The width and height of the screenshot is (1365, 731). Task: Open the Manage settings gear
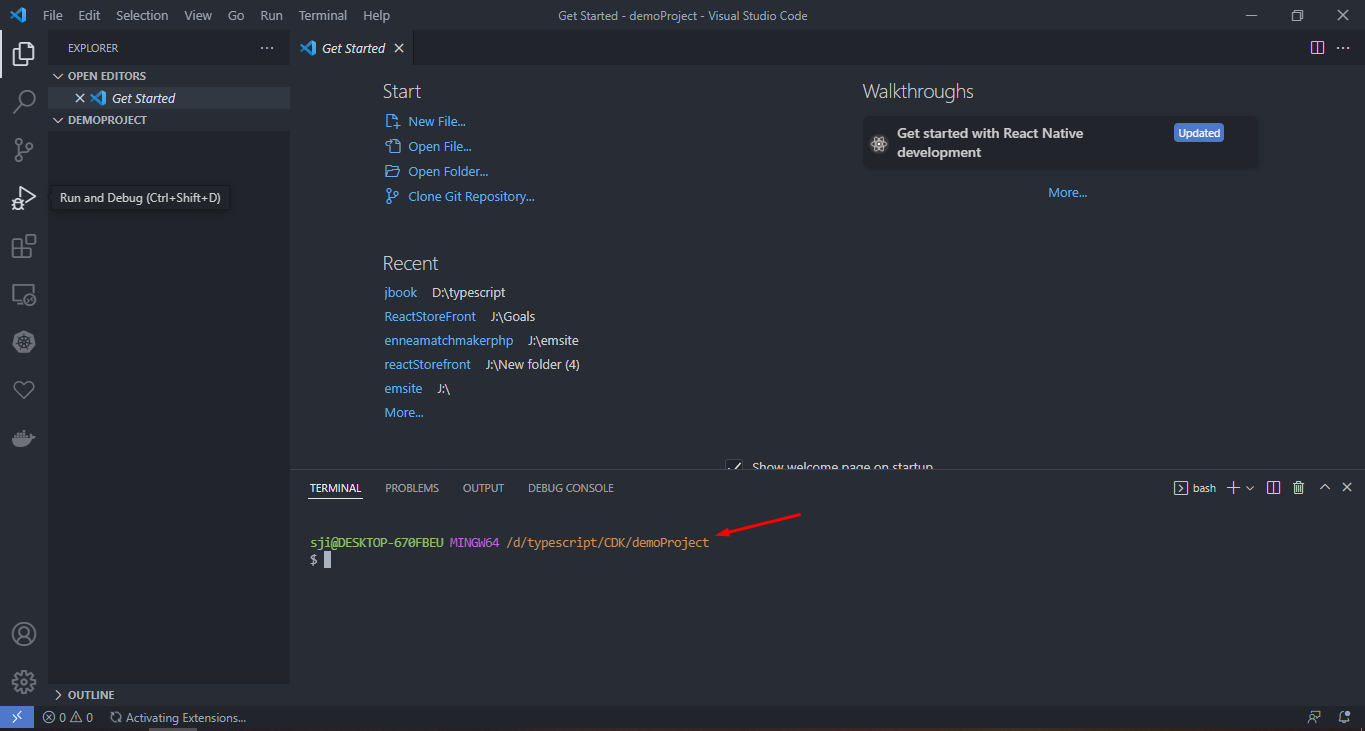[23, 681]
